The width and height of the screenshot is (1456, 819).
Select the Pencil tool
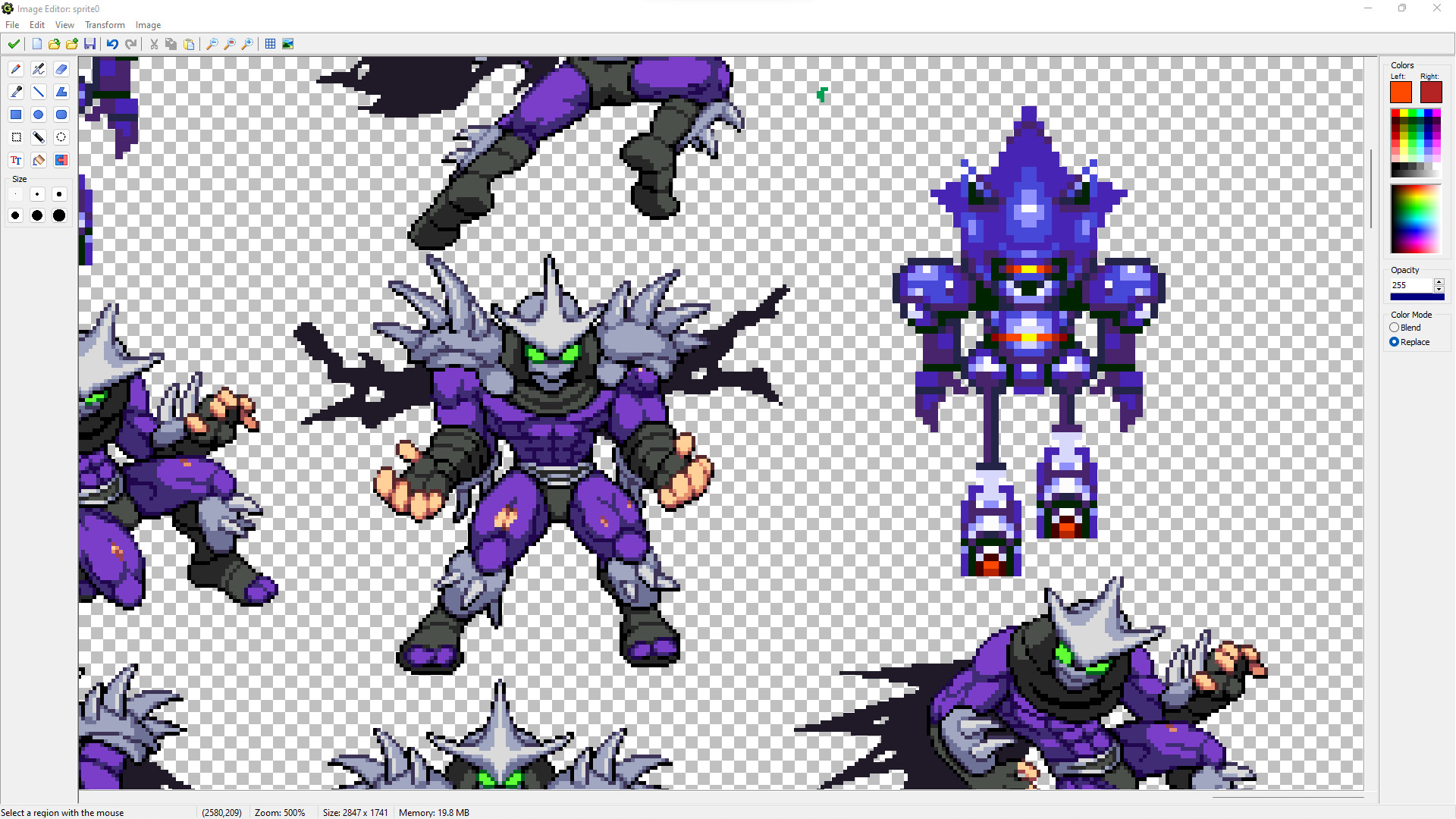tap(15, 69)
